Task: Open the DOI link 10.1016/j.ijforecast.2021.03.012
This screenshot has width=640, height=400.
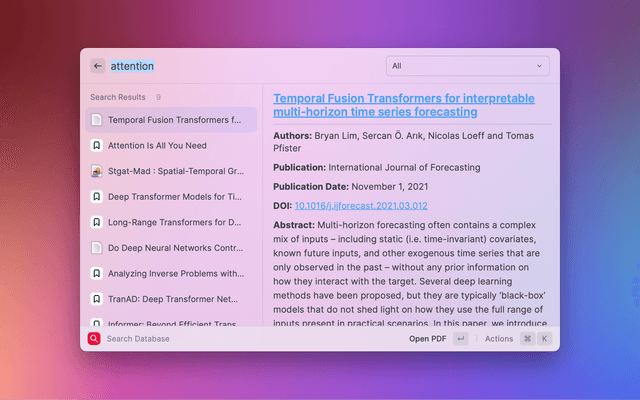Action: tap(361, 206)
